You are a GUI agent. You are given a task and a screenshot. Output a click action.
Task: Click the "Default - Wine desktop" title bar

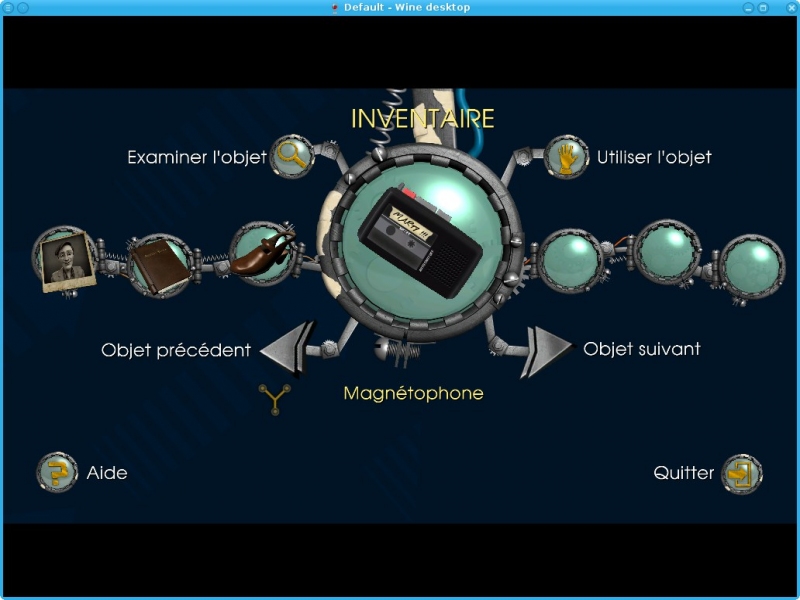point(400,7)
